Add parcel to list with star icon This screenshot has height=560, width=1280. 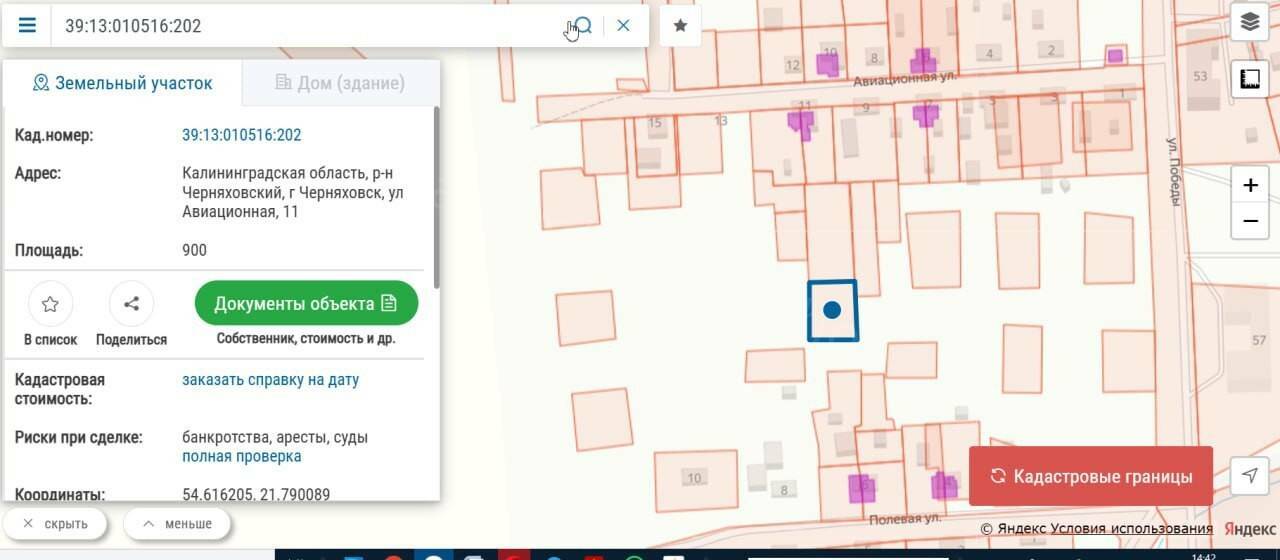pos(50,304)
